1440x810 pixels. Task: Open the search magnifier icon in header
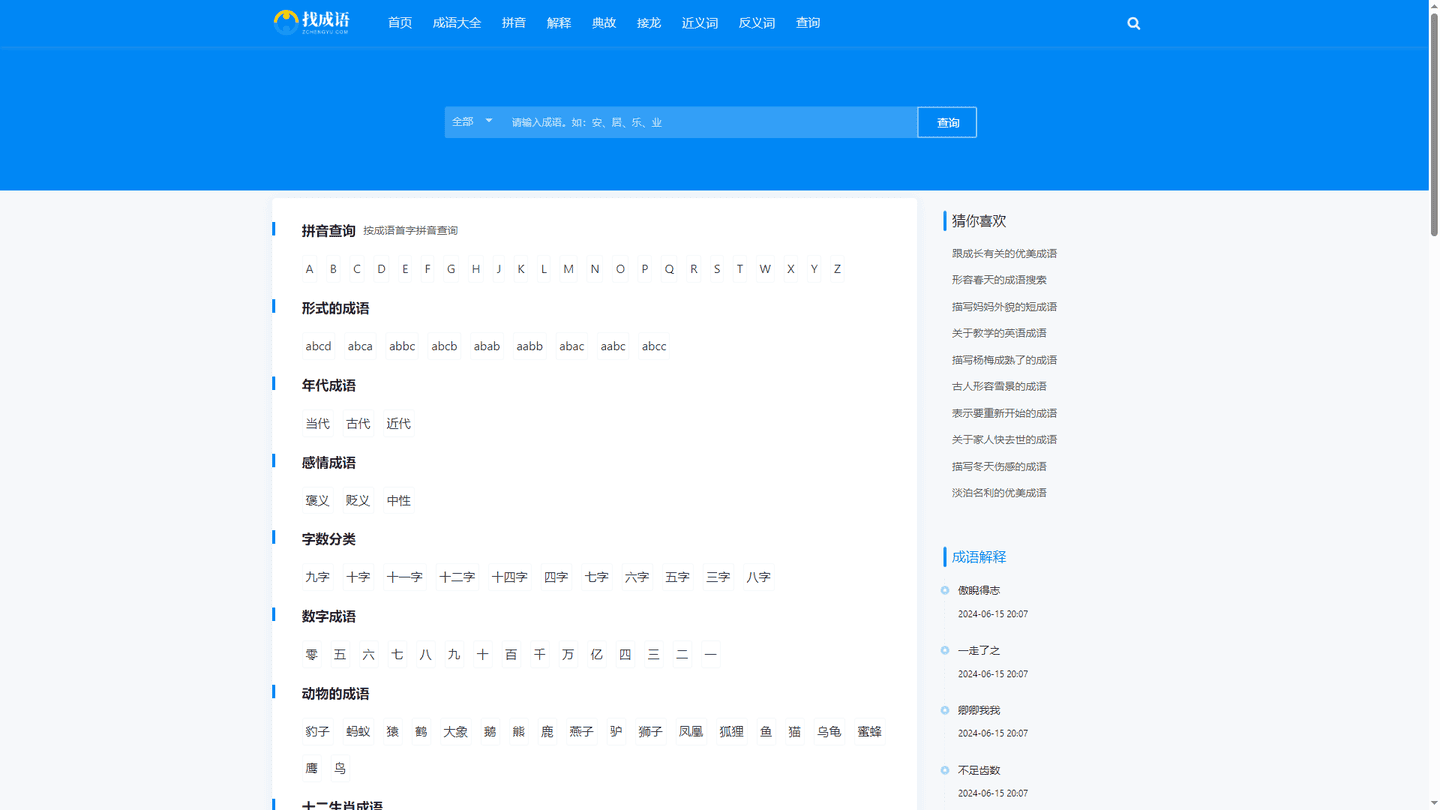[1133, 23]
